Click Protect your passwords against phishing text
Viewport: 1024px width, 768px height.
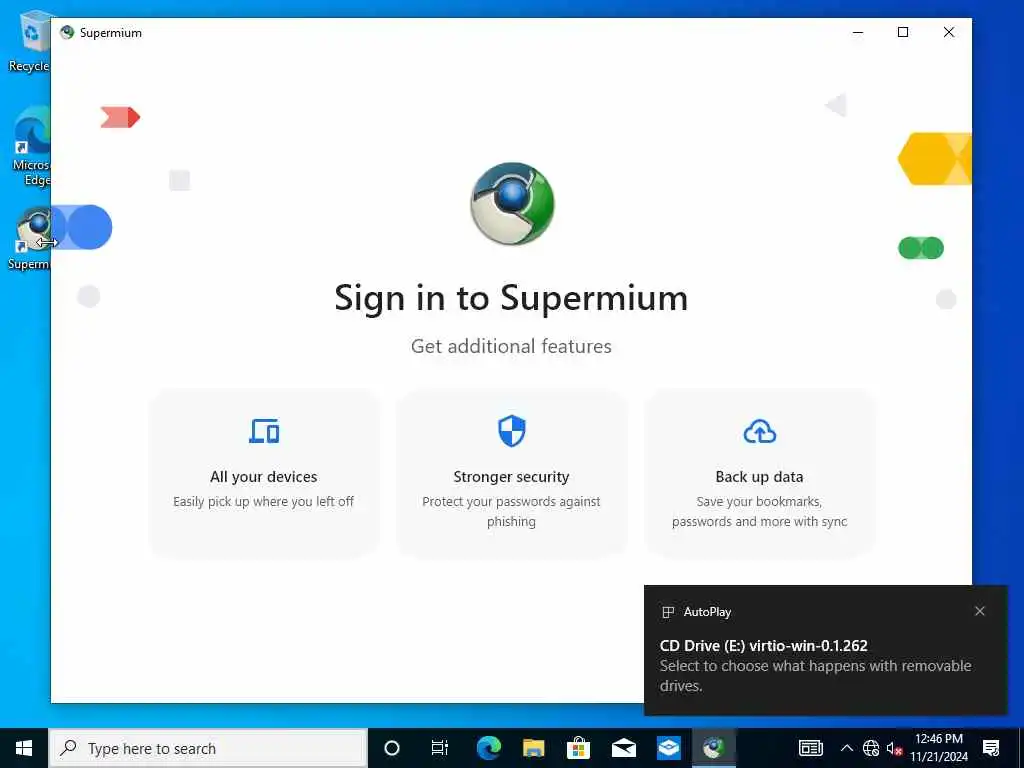point(511,511)
